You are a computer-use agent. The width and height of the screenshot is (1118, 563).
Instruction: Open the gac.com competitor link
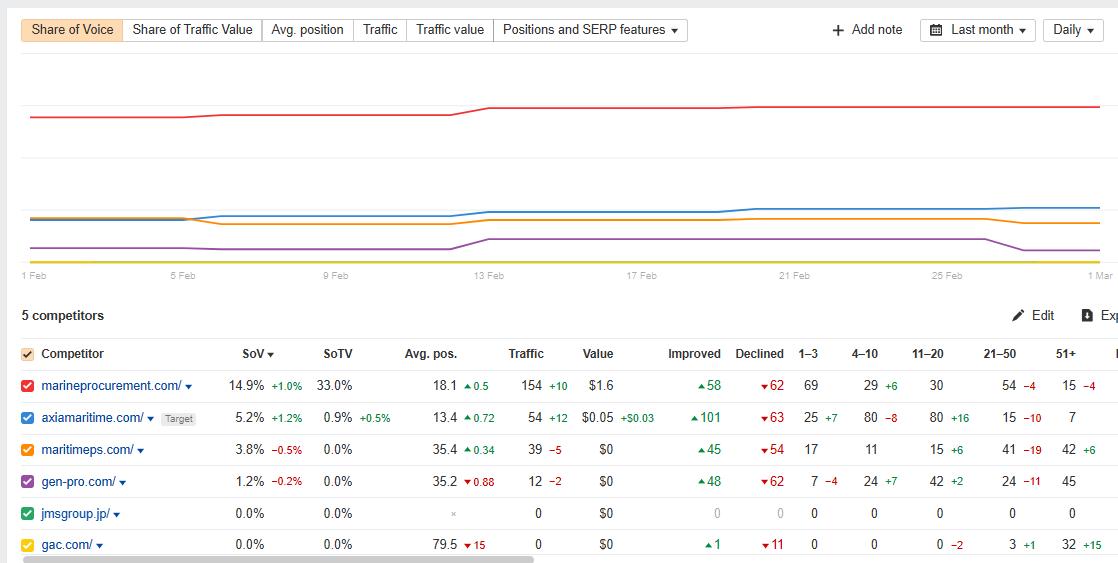tap(66, 545)
